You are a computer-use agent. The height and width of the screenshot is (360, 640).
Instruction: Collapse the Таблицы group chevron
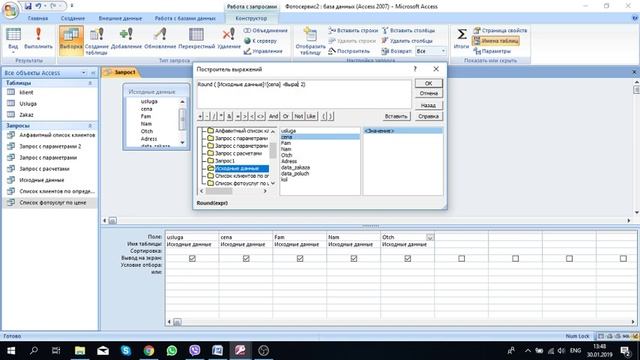90,83
